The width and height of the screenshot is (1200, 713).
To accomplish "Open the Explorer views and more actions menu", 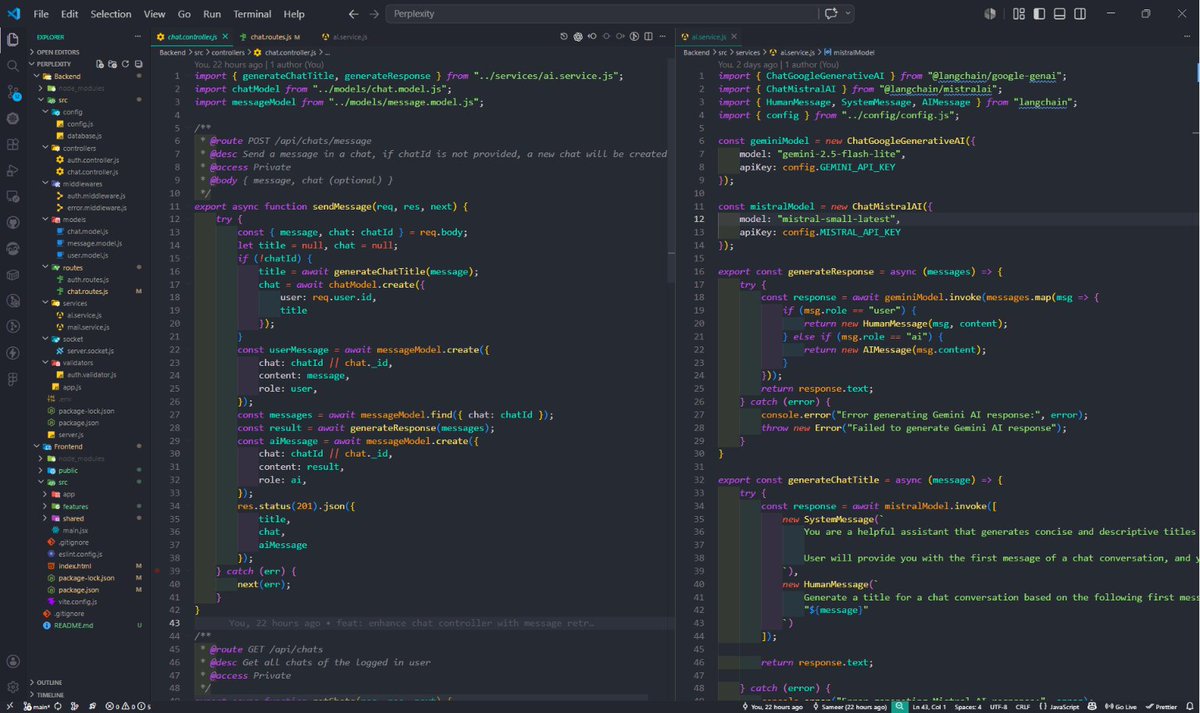I will [x=138, y=37].
